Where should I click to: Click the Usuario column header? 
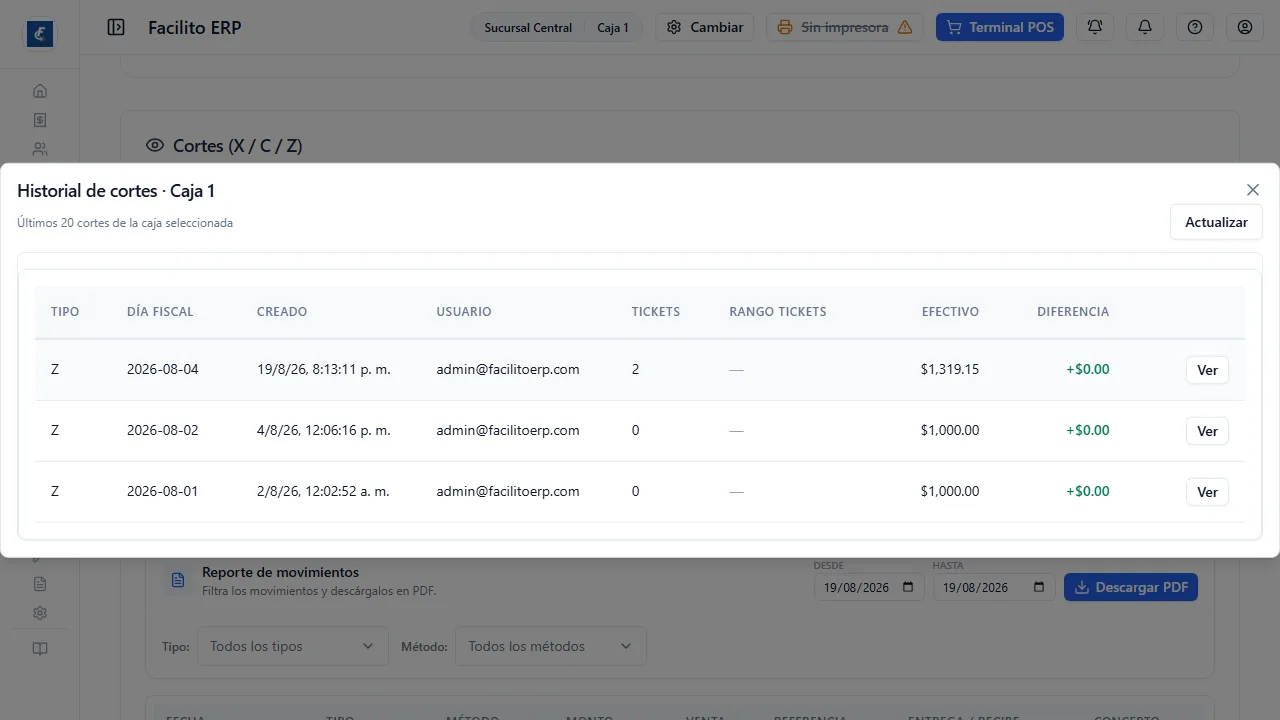point(464,312)
